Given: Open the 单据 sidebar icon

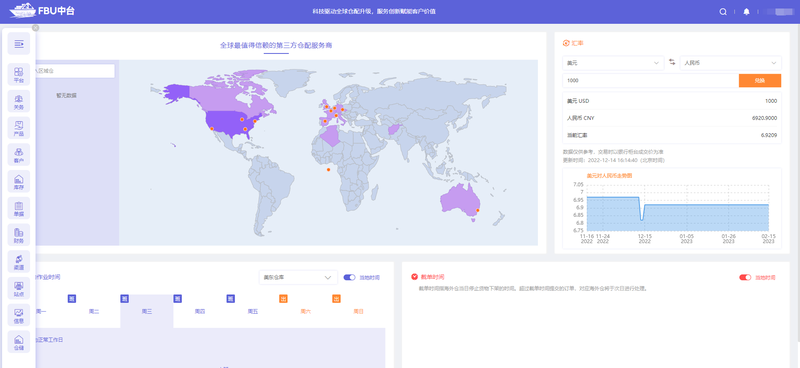Looking at the screenshot, I should click(x=19, y=208).
